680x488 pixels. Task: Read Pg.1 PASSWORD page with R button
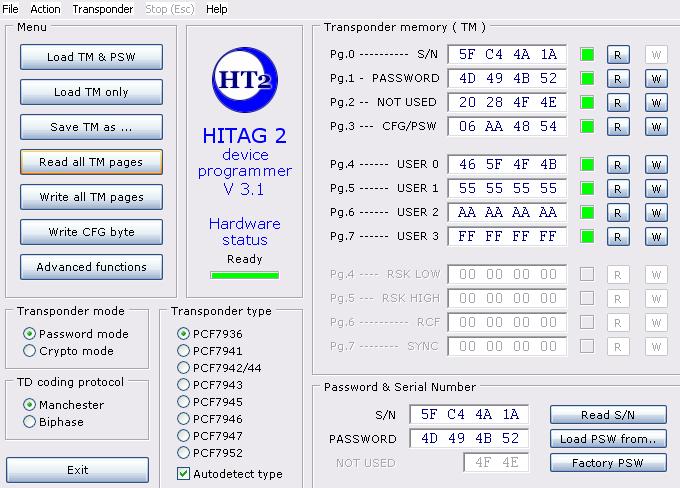(618, 79)
